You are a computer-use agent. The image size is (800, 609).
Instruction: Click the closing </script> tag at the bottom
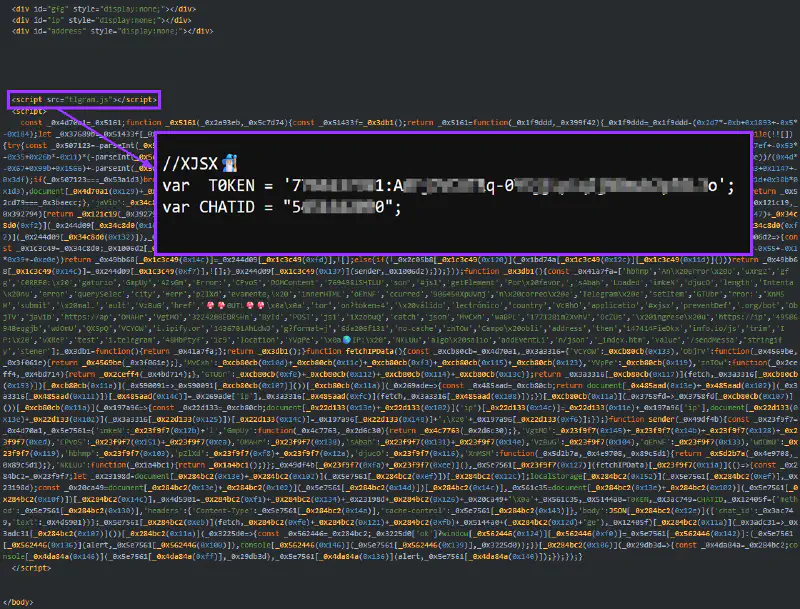click(x=32, y=566)
